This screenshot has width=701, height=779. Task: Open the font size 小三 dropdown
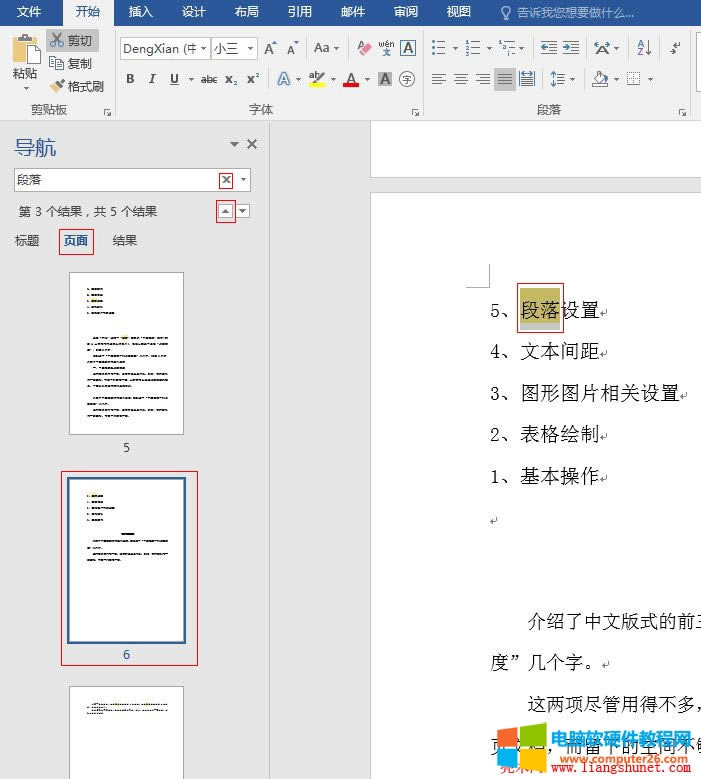point(250,48)
